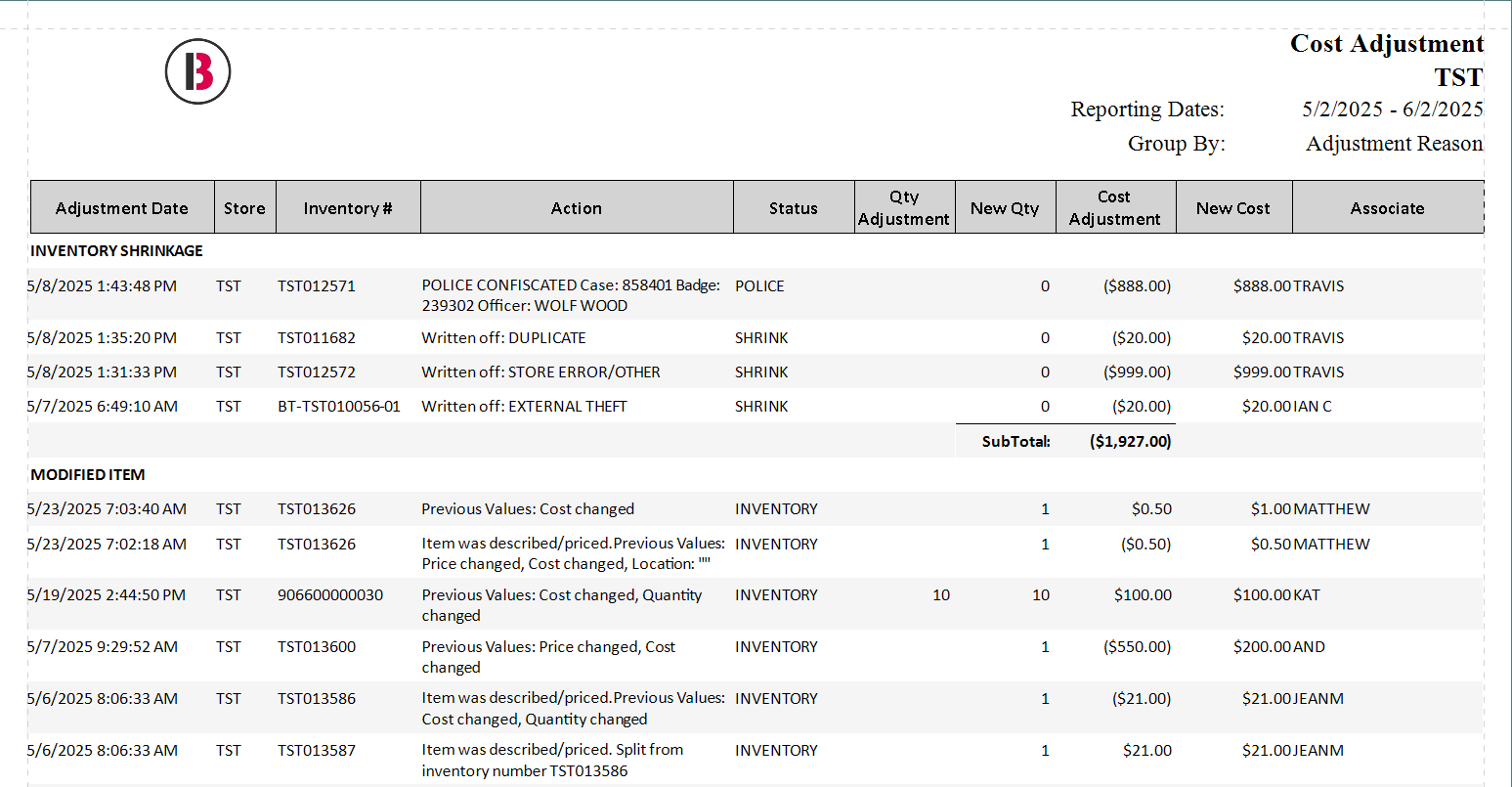1512x787 pixels.
Task: Click inventory number TST013587
Action: (x=317, y=750)
